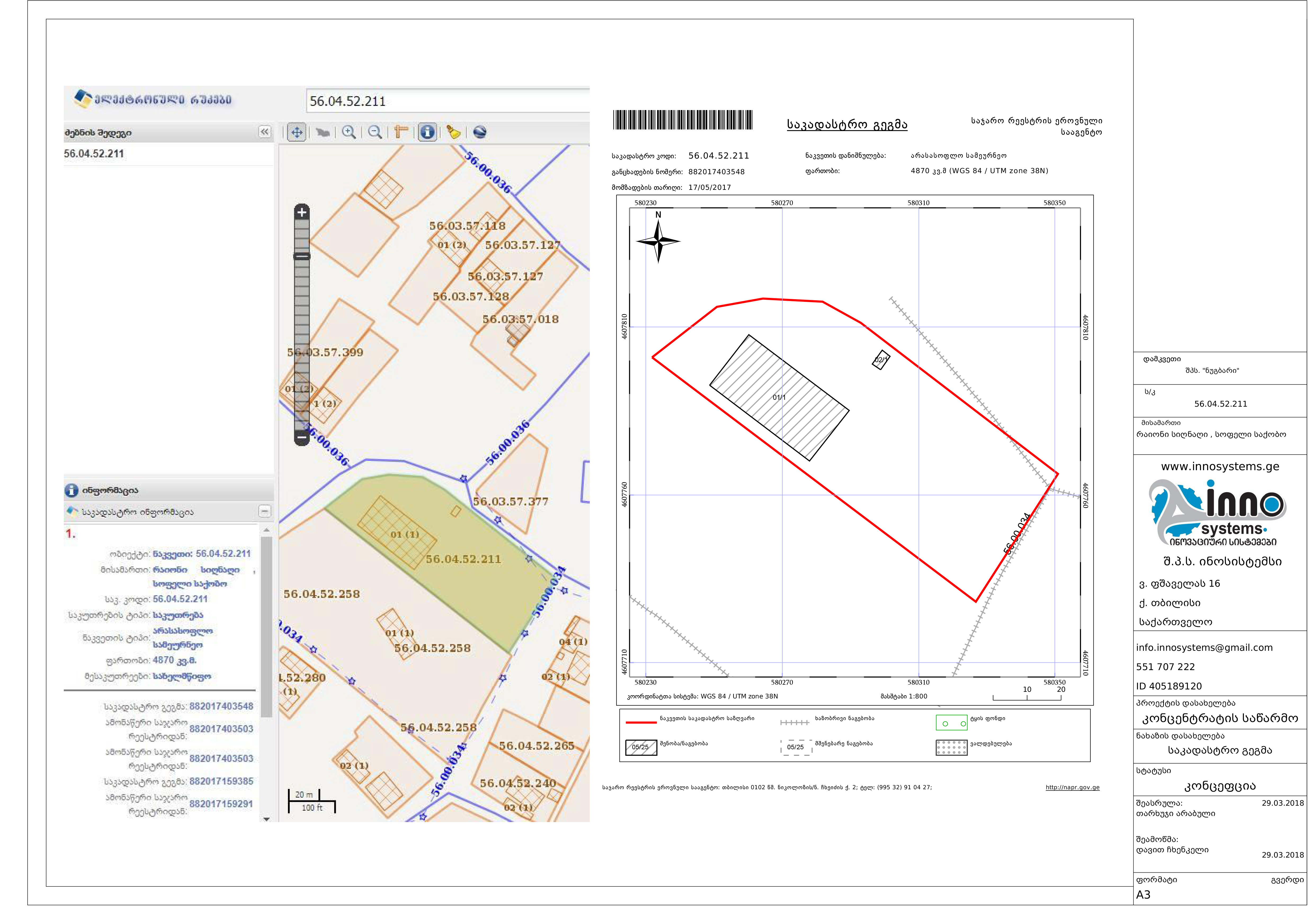This screenshot has height=924, width=1313.
Task: Click into the search field showing 56.04.52.211
Action: pyautogui.click(x=448, y=101)
